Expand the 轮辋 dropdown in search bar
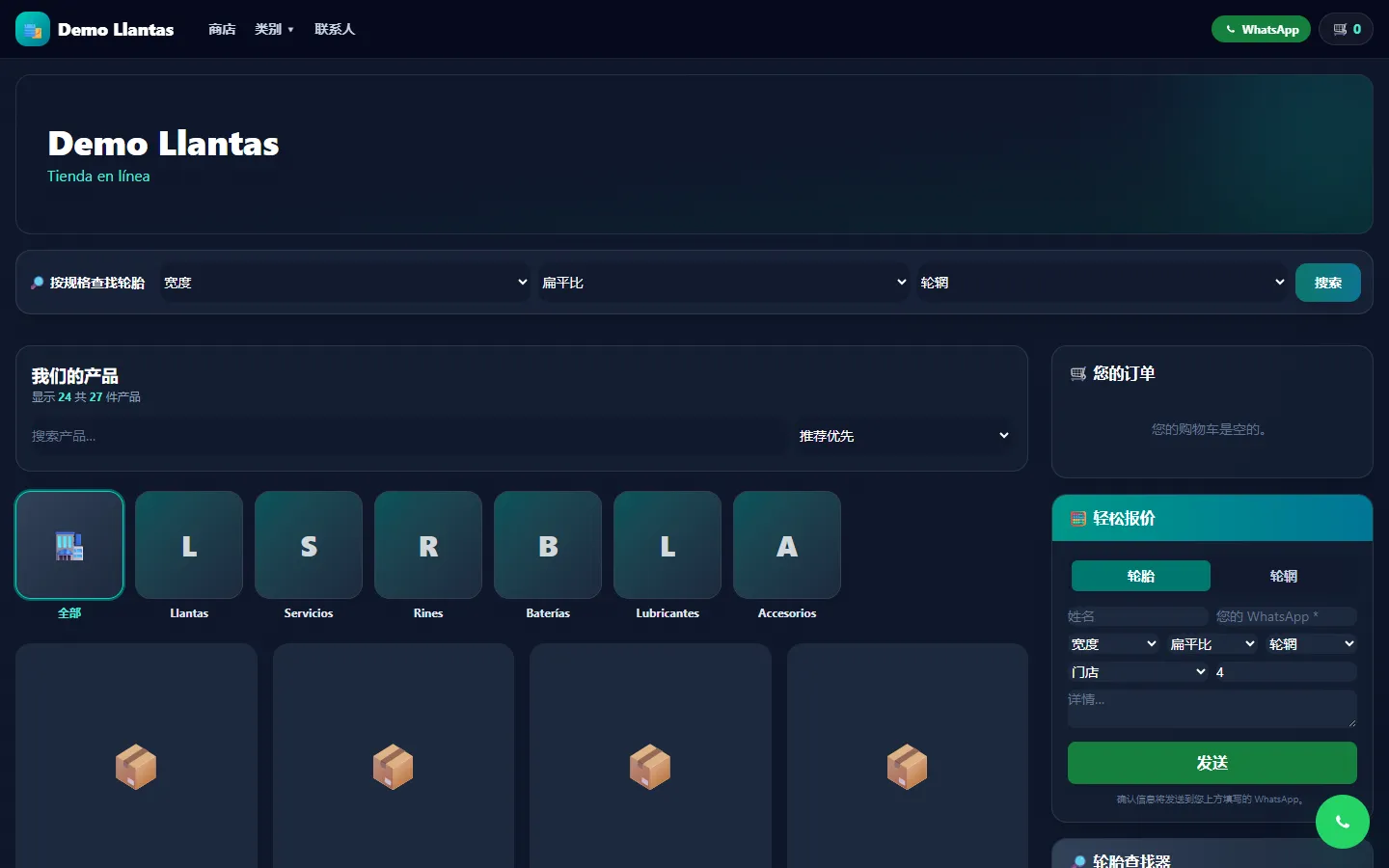Image resolution: width=1389 pixels, height=868 pixels. click(1103, 283)
